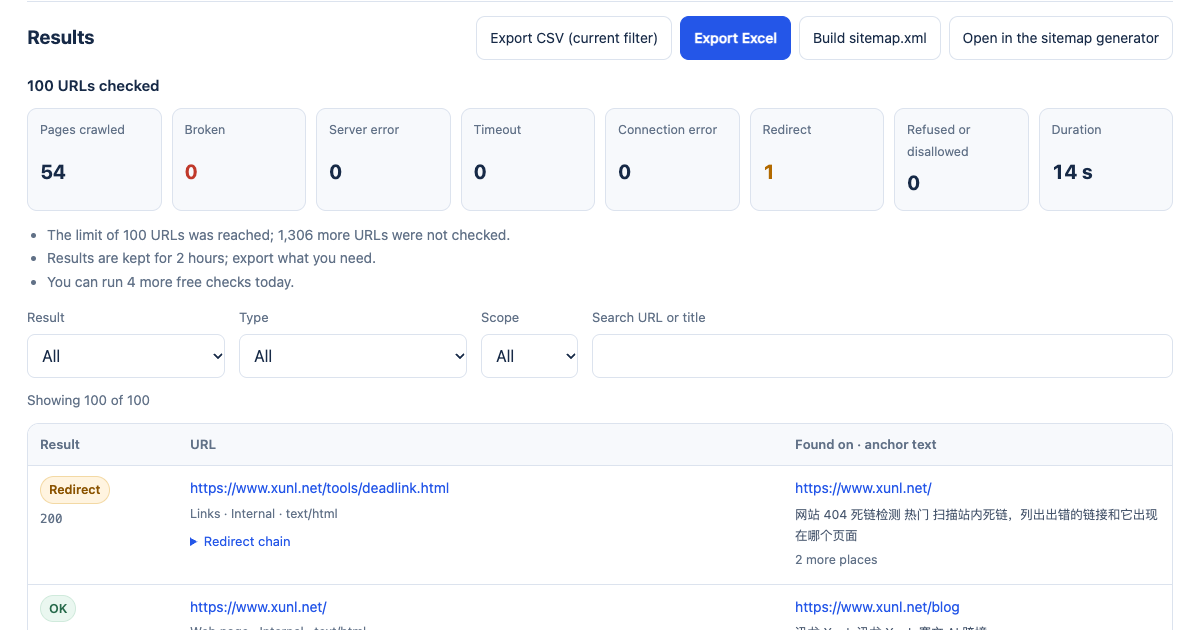Open the Result filter dropdown
The width and height of the screenshot is (1200, 630).
point(126,356)
